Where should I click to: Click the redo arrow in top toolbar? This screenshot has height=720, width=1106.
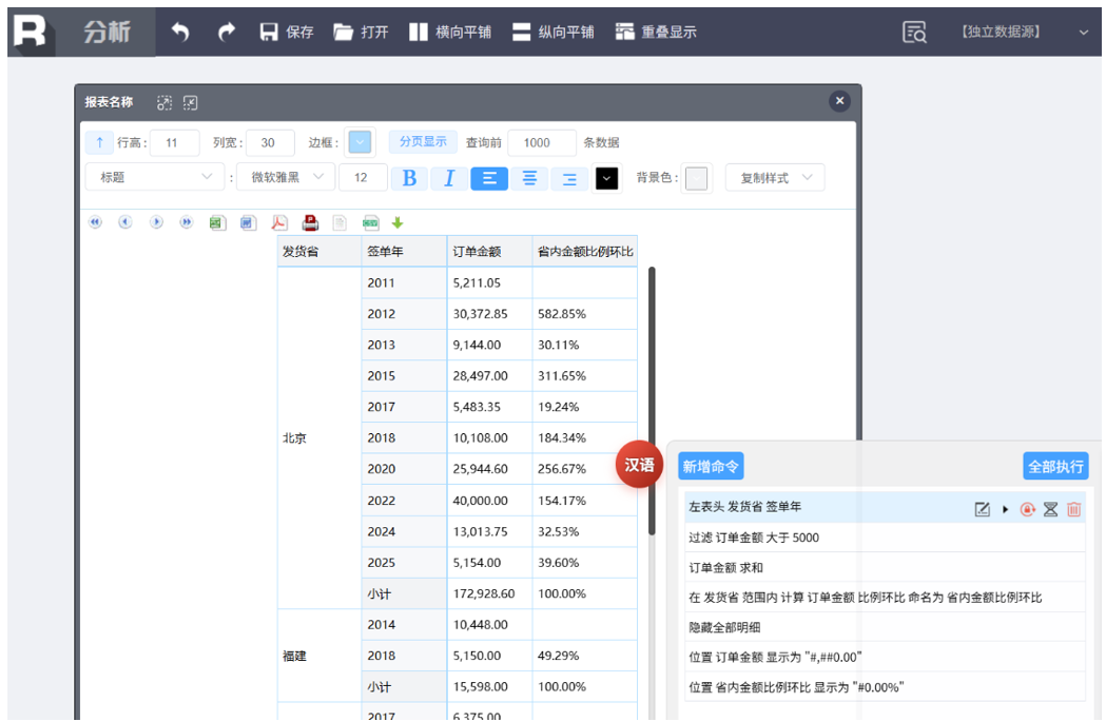pos(226,32)
